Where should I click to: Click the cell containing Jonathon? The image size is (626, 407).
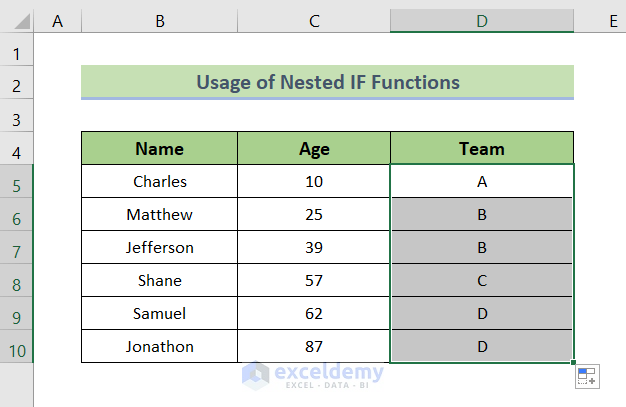point(160,346)
